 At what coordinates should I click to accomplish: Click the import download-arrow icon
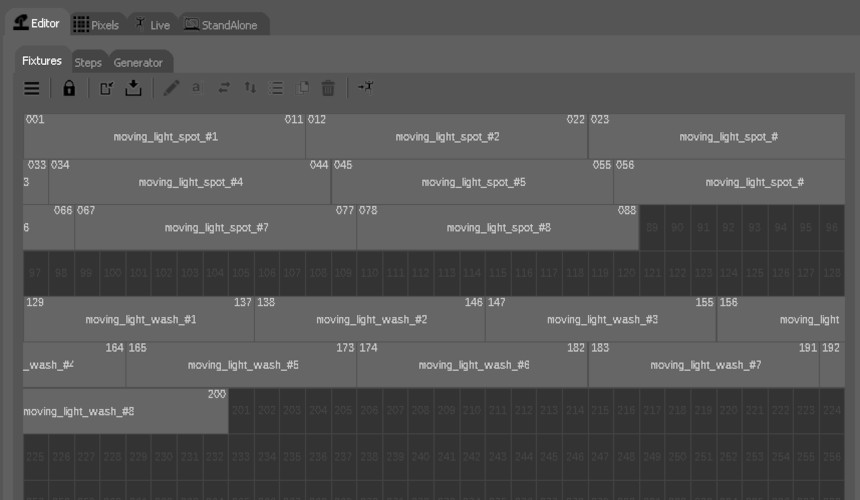[133, 88]
